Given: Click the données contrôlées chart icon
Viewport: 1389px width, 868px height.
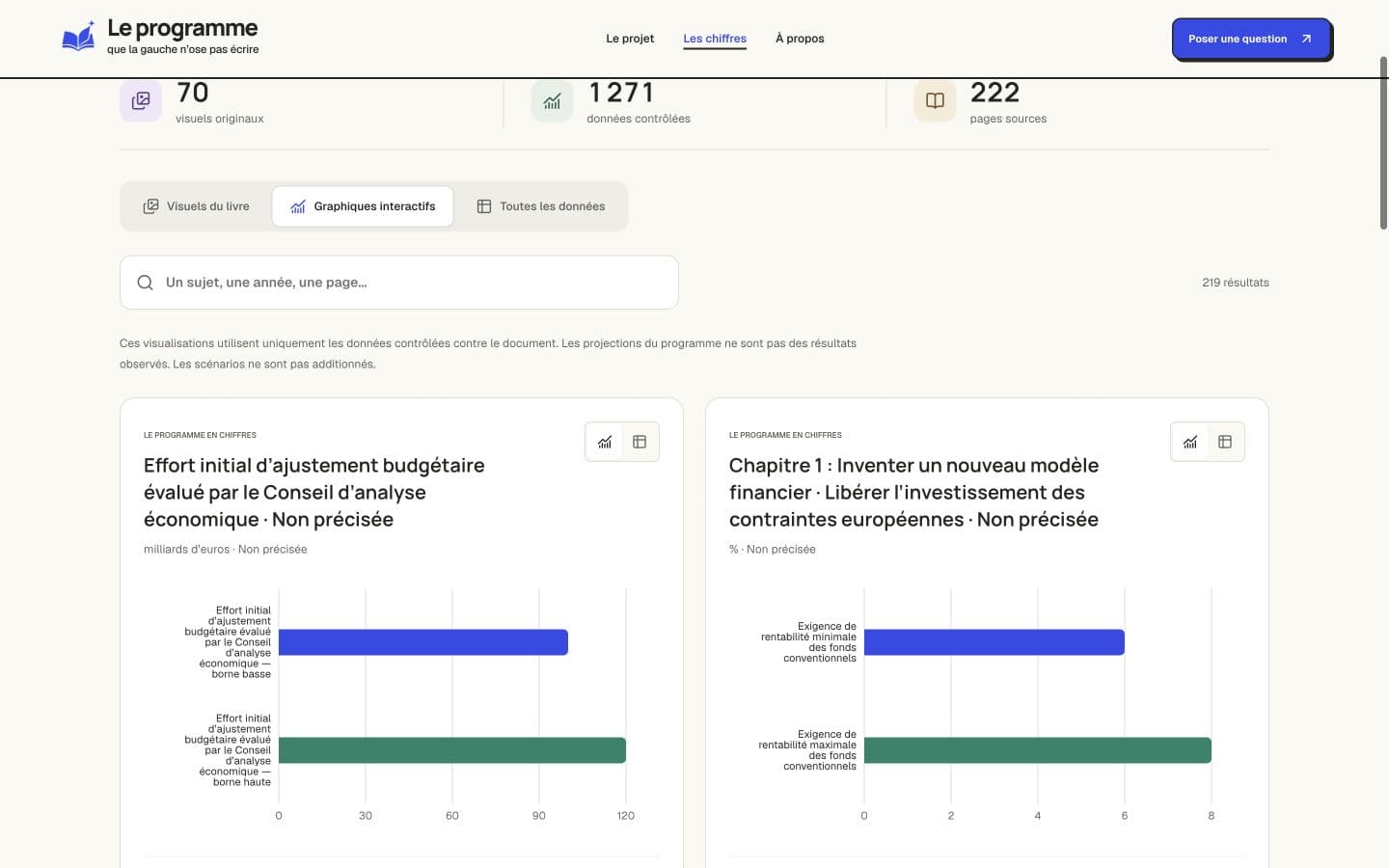Looking at the screenshot, I should tap(552, 100).
